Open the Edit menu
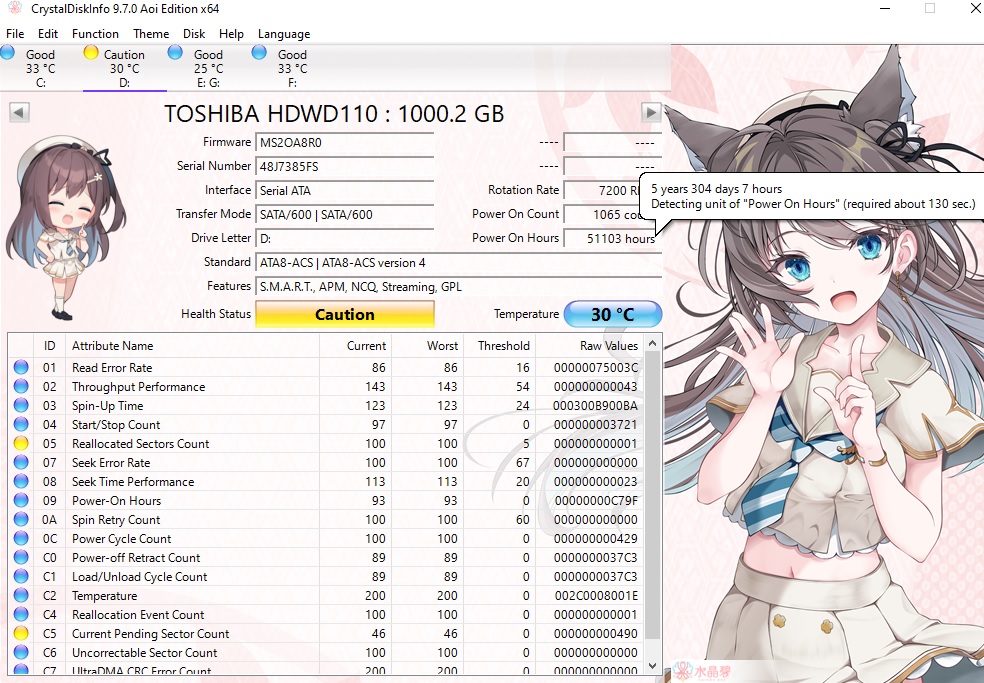Viewport: 984px width, 683px height. coord(48,34)
